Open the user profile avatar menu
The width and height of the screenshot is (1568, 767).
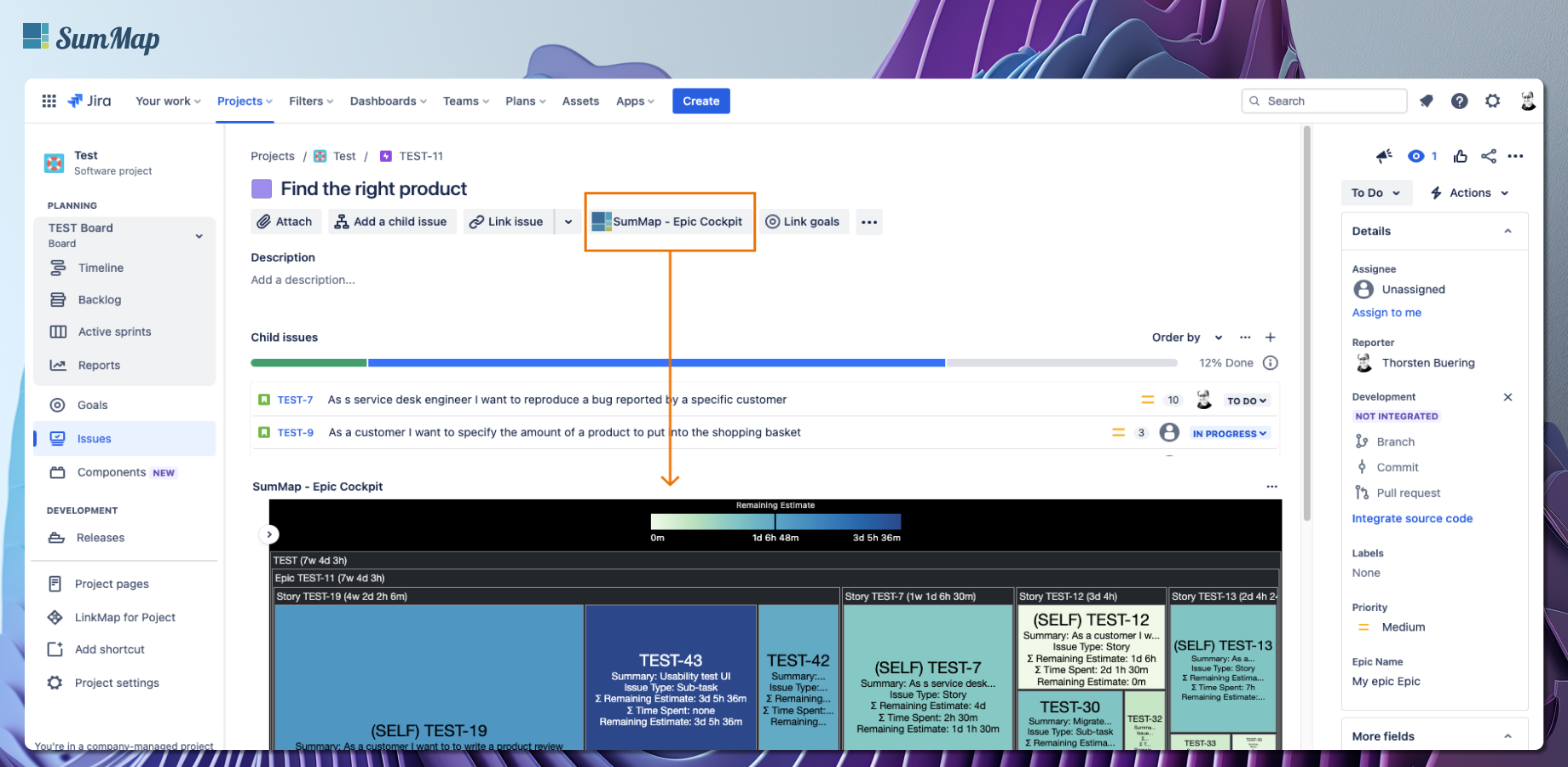tap(1528, 101)
